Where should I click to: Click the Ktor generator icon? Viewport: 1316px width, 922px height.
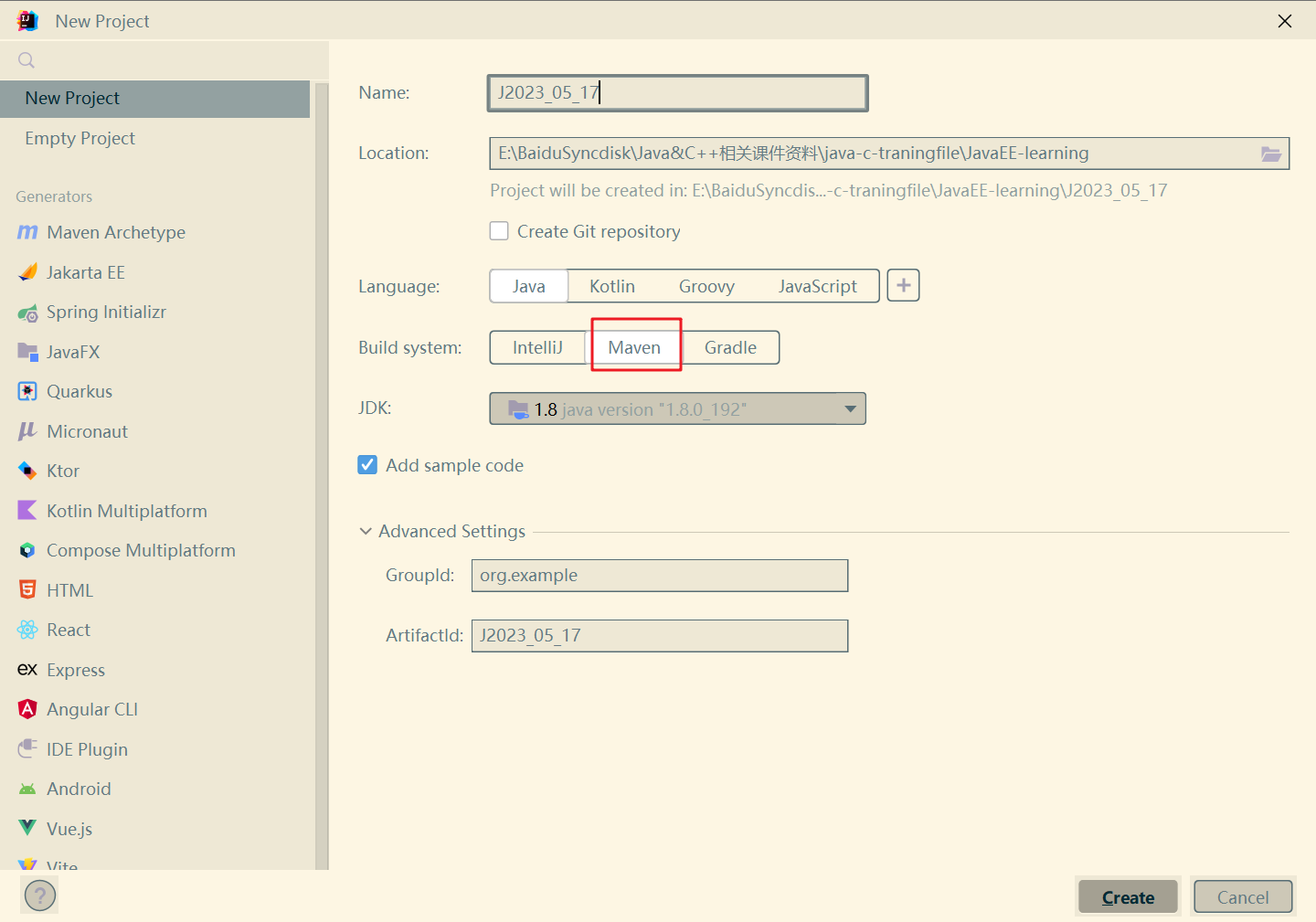(27, 471)
